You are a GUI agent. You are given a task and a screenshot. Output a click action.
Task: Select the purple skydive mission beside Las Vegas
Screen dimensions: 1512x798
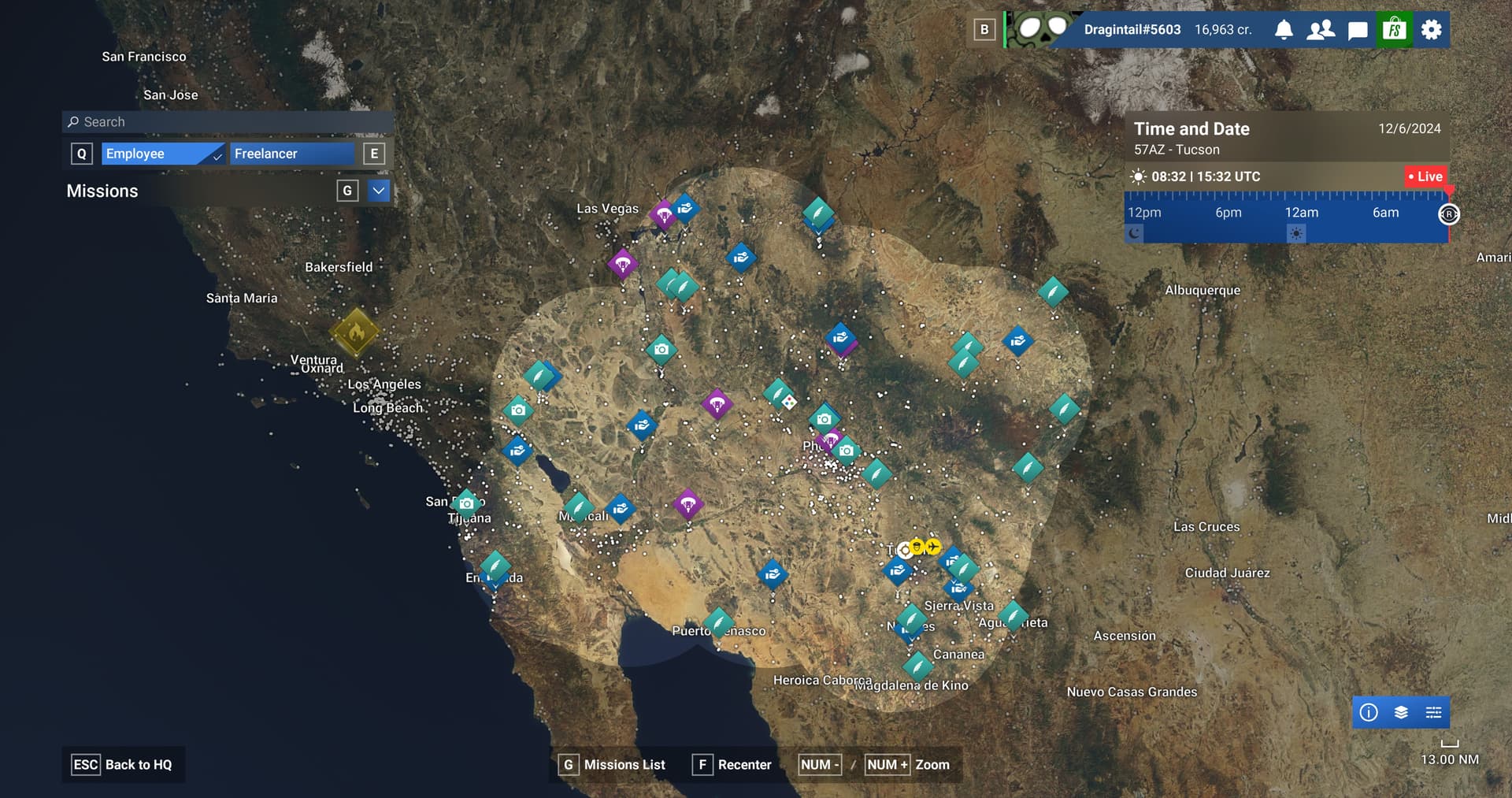click(x=664, y=213)
